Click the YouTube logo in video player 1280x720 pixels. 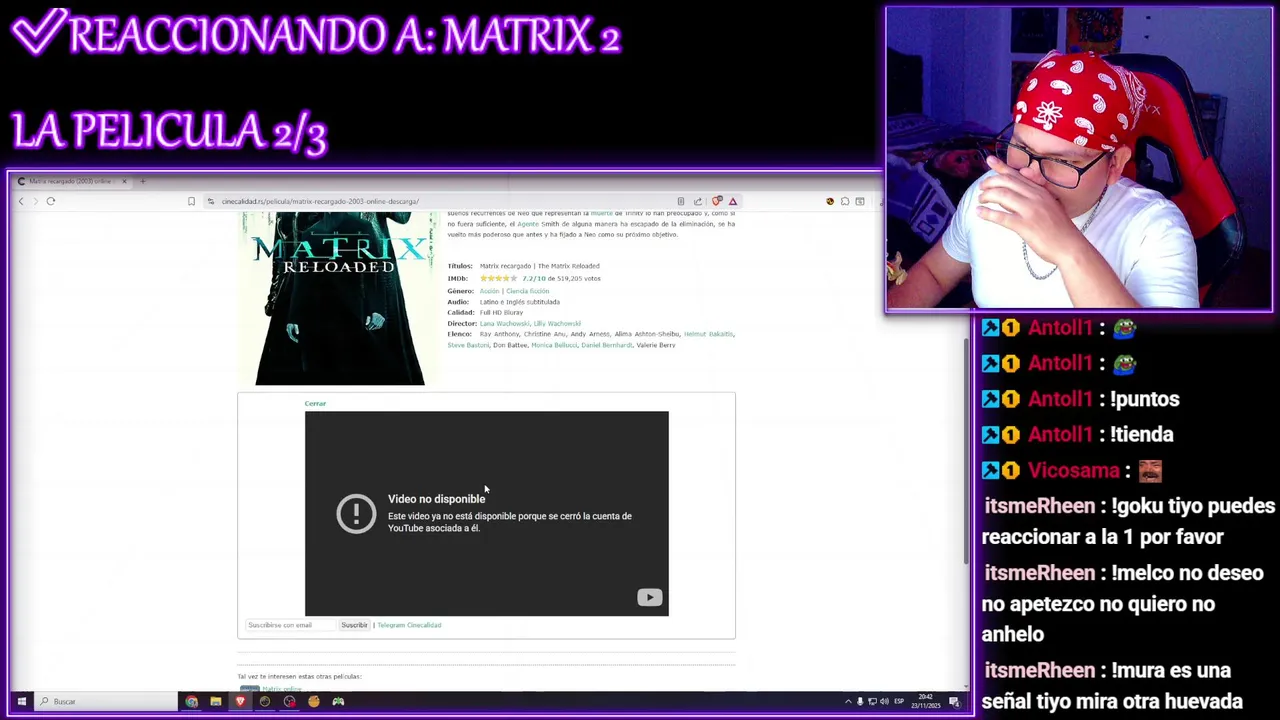pyautogui.click(x=649, y=597)
